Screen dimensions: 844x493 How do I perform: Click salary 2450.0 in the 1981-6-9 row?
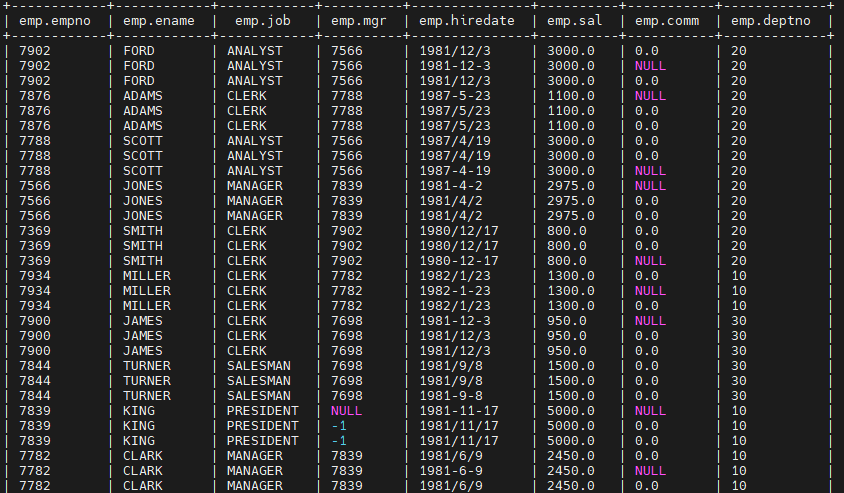(571, 470)
